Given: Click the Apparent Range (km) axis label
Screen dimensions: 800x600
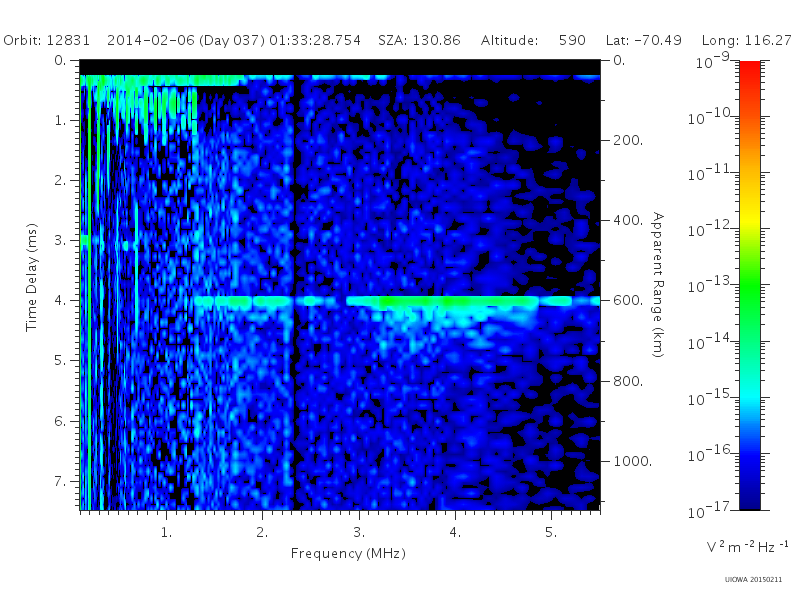Looking at the screenshot, I should click(659, 285).
